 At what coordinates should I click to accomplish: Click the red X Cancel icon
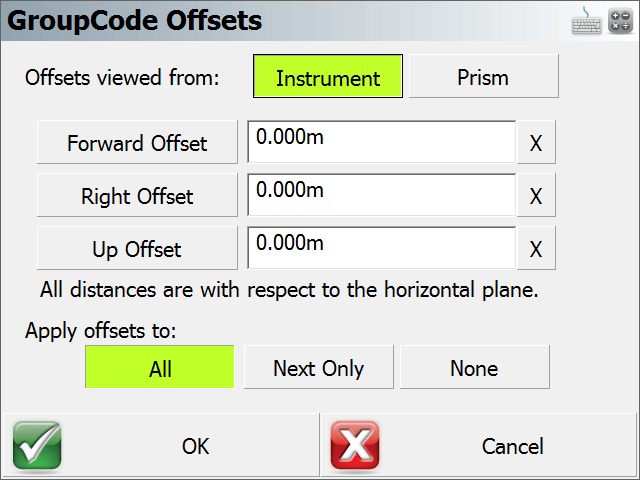[x=355, y=445]
